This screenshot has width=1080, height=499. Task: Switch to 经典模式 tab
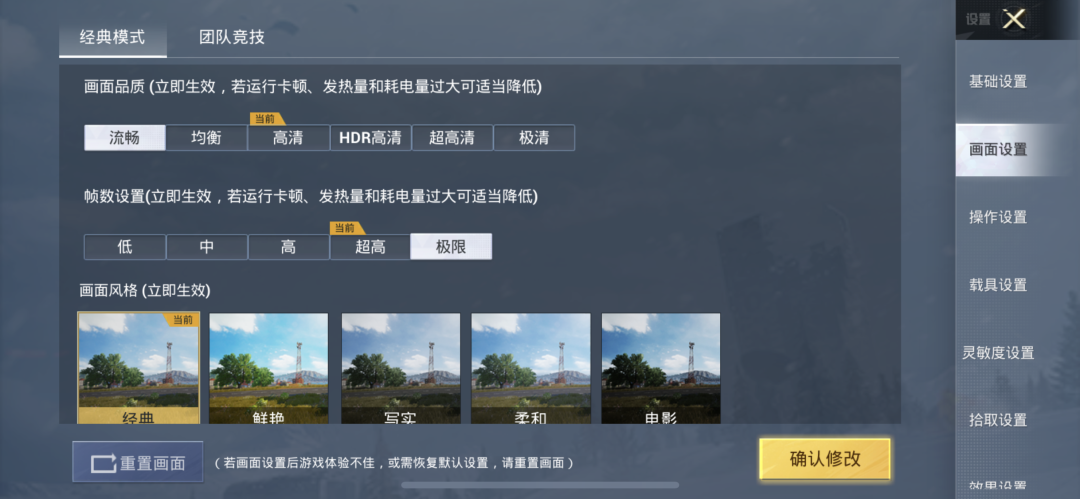point(113,37)
